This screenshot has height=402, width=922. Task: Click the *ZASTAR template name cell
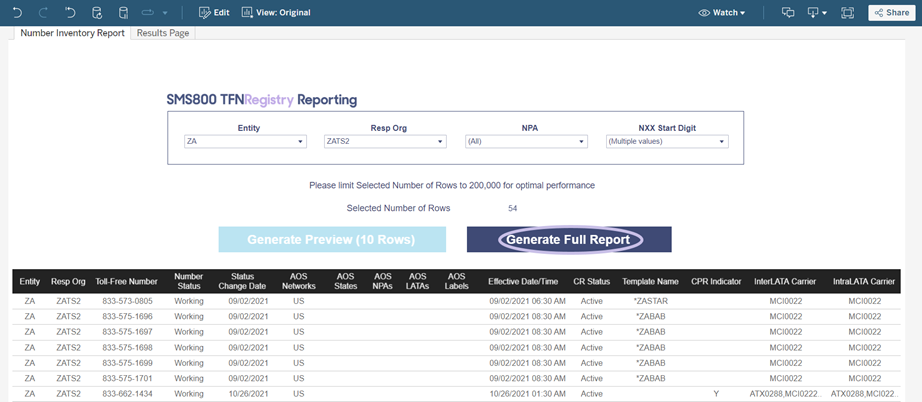pyautogui.click(x=651, y=301)
